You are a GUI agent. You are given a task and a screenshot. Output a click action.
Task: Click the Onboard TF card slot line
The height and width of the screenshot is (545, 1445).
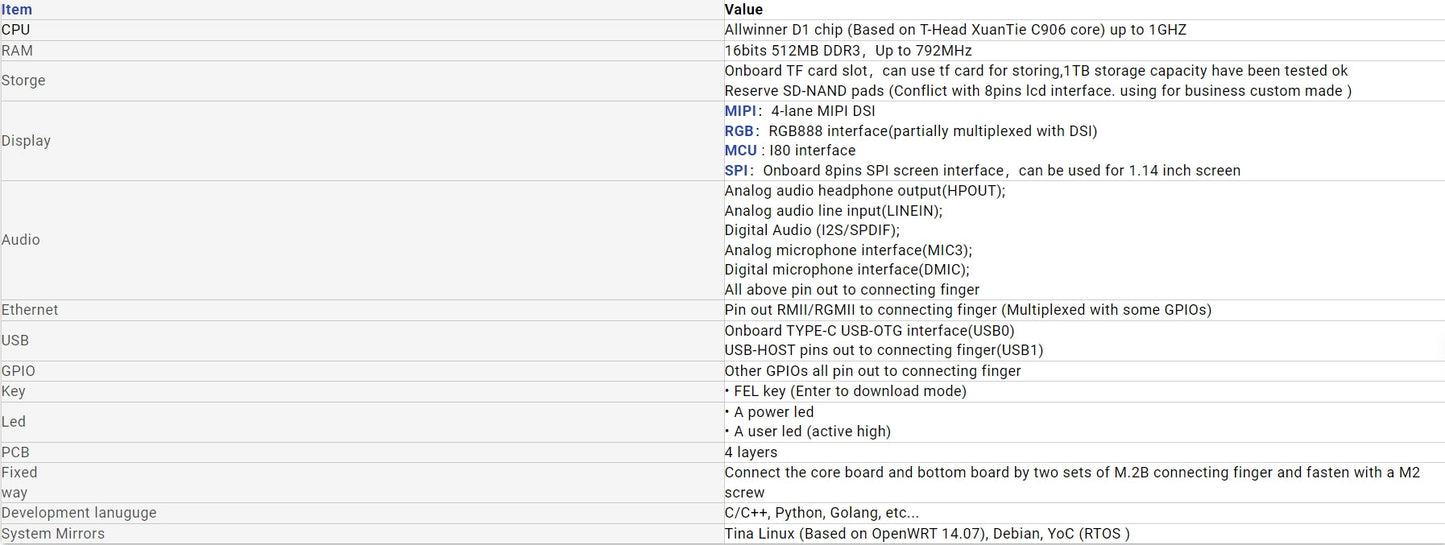(x=1036, y=71)
